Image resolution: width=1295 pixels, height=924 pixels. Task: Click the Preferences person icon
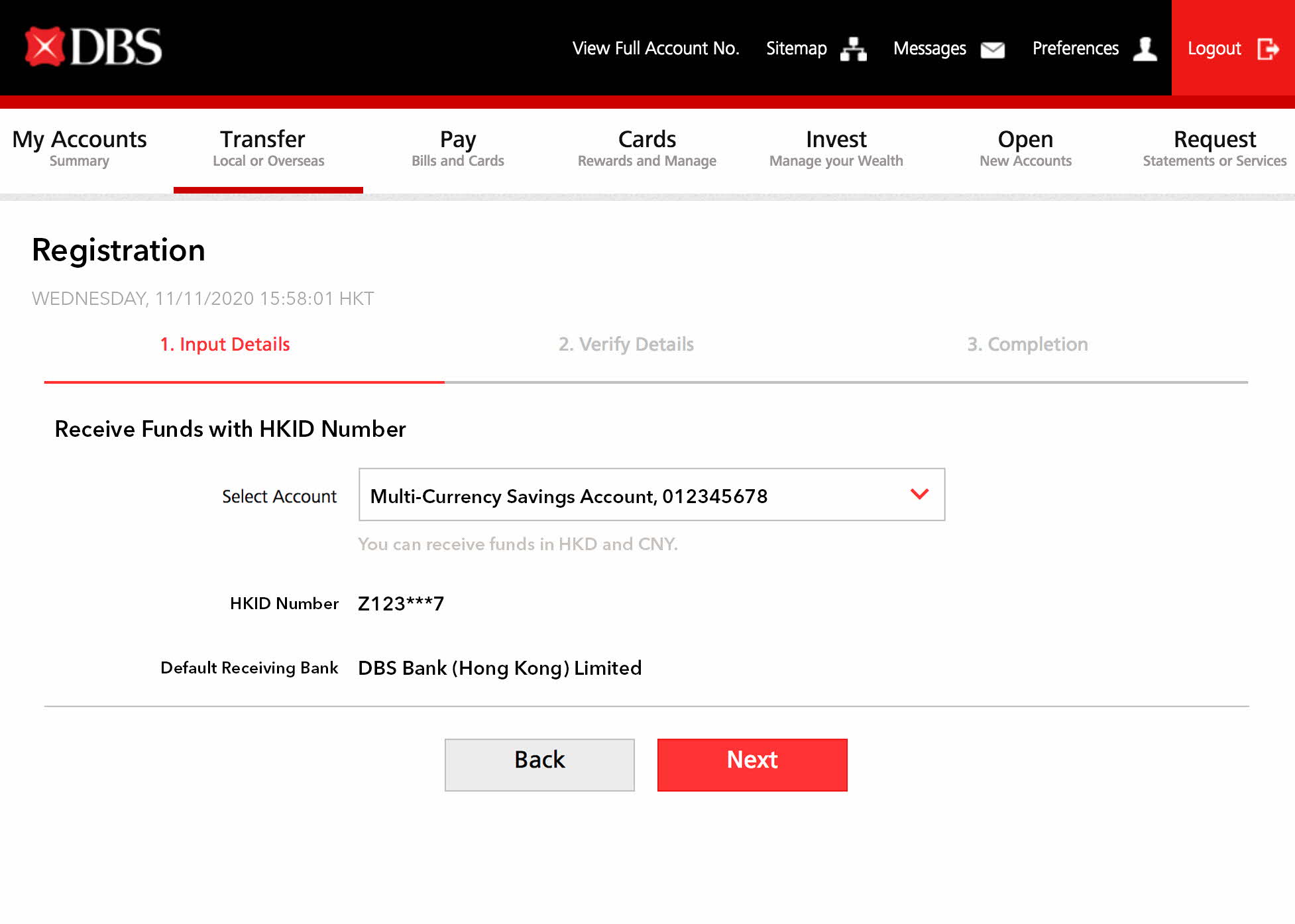tap(1145, 49)
